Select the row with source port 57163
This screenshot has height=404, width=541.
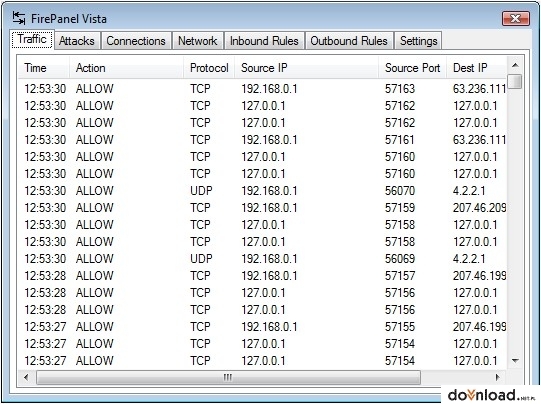pyautogui.click(x=263, y=89)
